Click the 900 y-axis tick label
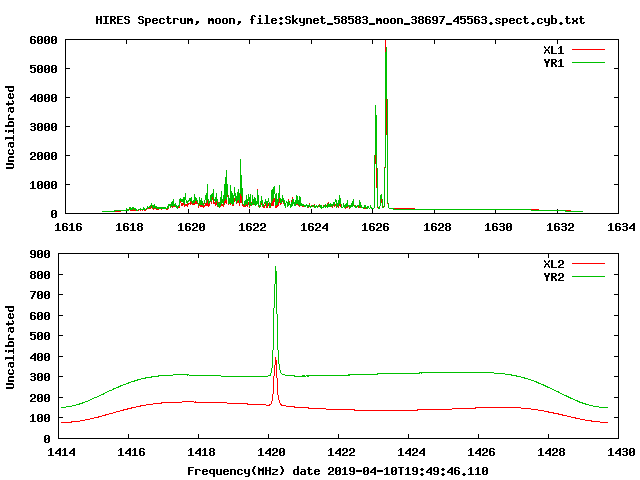The width and height of the screenshot is (640, 480). tap(40, 254)
